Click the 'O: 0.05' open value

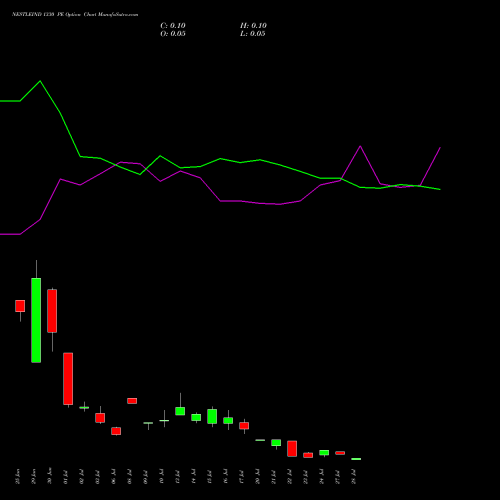coord(173,34)
